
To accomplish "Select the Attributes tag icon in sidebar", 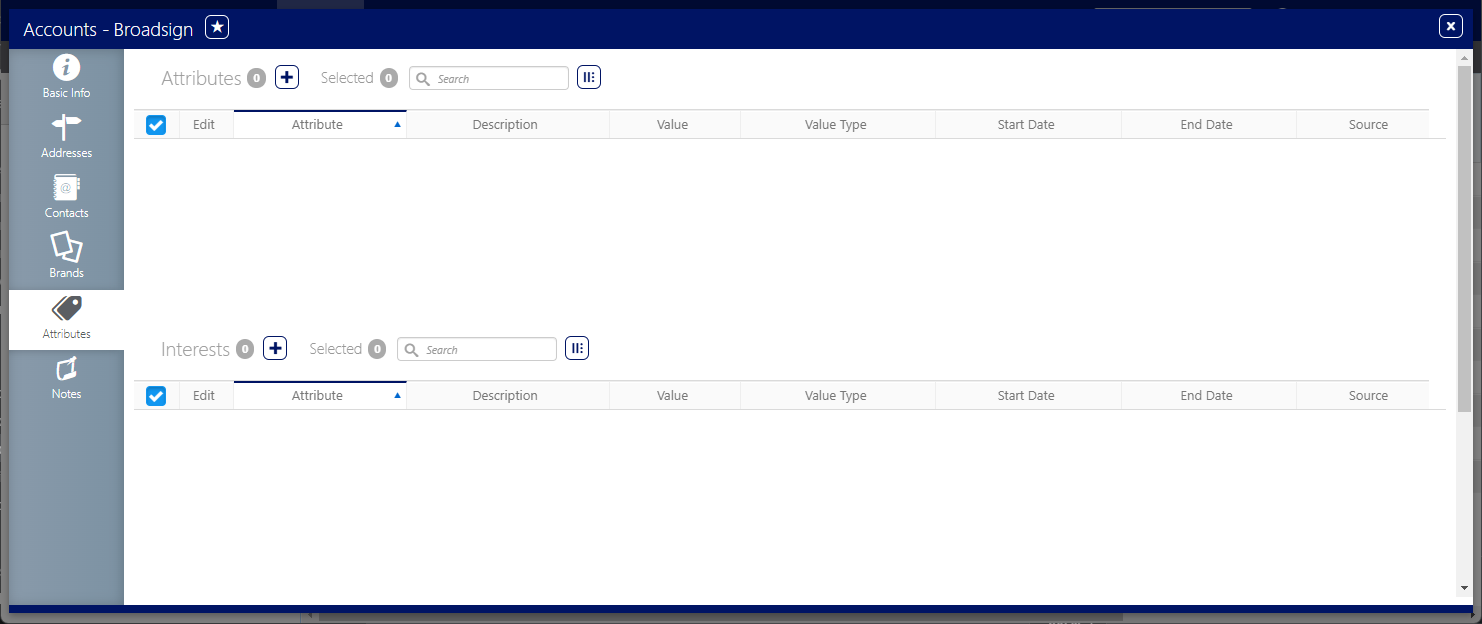I will tap(66, 309).
